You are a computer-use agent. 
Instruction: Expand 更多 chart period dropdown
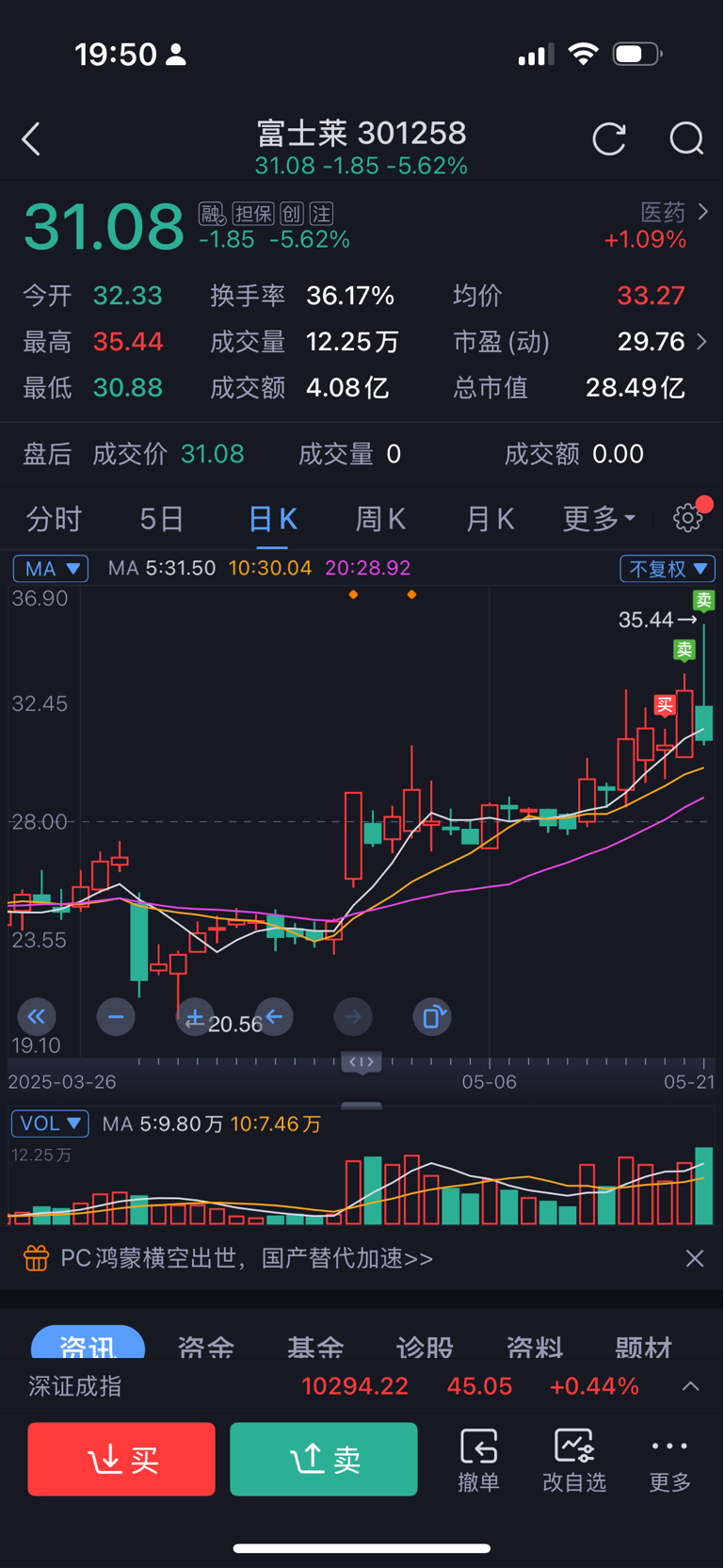(x=599, y=518)
